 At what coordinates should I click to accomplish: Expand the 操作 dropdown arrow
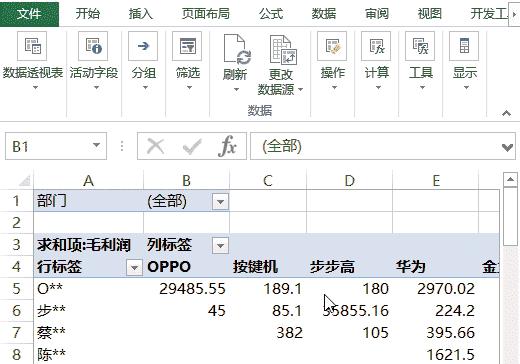[x=334, y=88]
